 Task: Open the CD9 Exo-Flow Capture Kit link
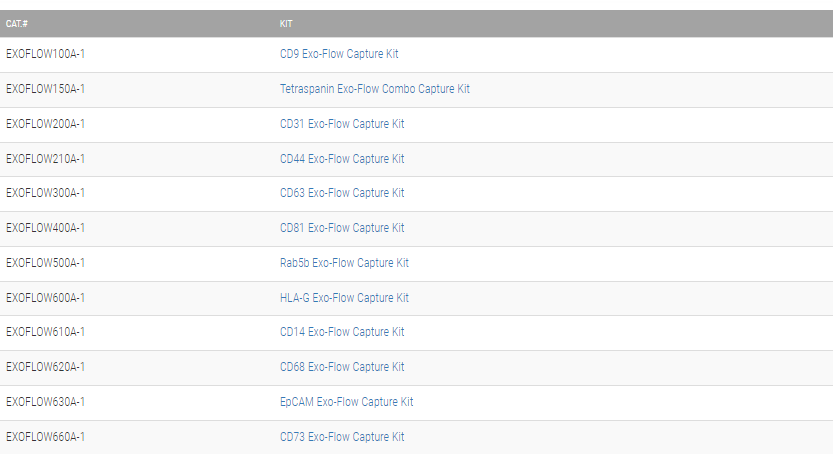pos(339,54)
